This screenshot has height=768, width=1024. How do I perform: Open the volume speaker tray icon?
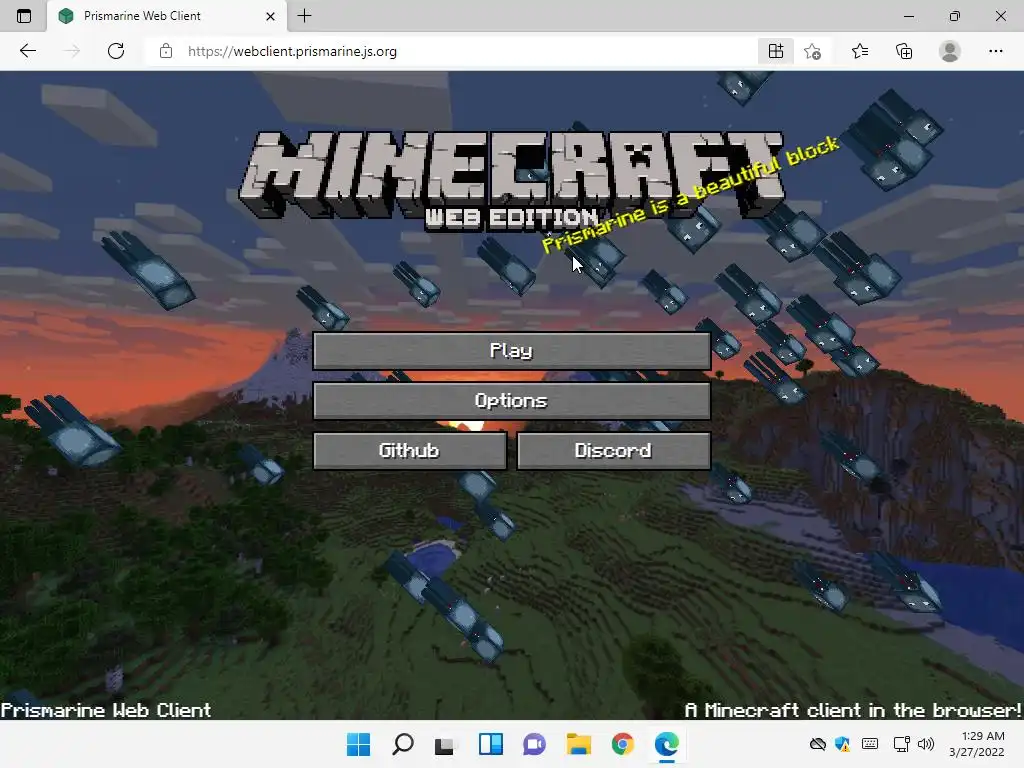coord(925,744)
